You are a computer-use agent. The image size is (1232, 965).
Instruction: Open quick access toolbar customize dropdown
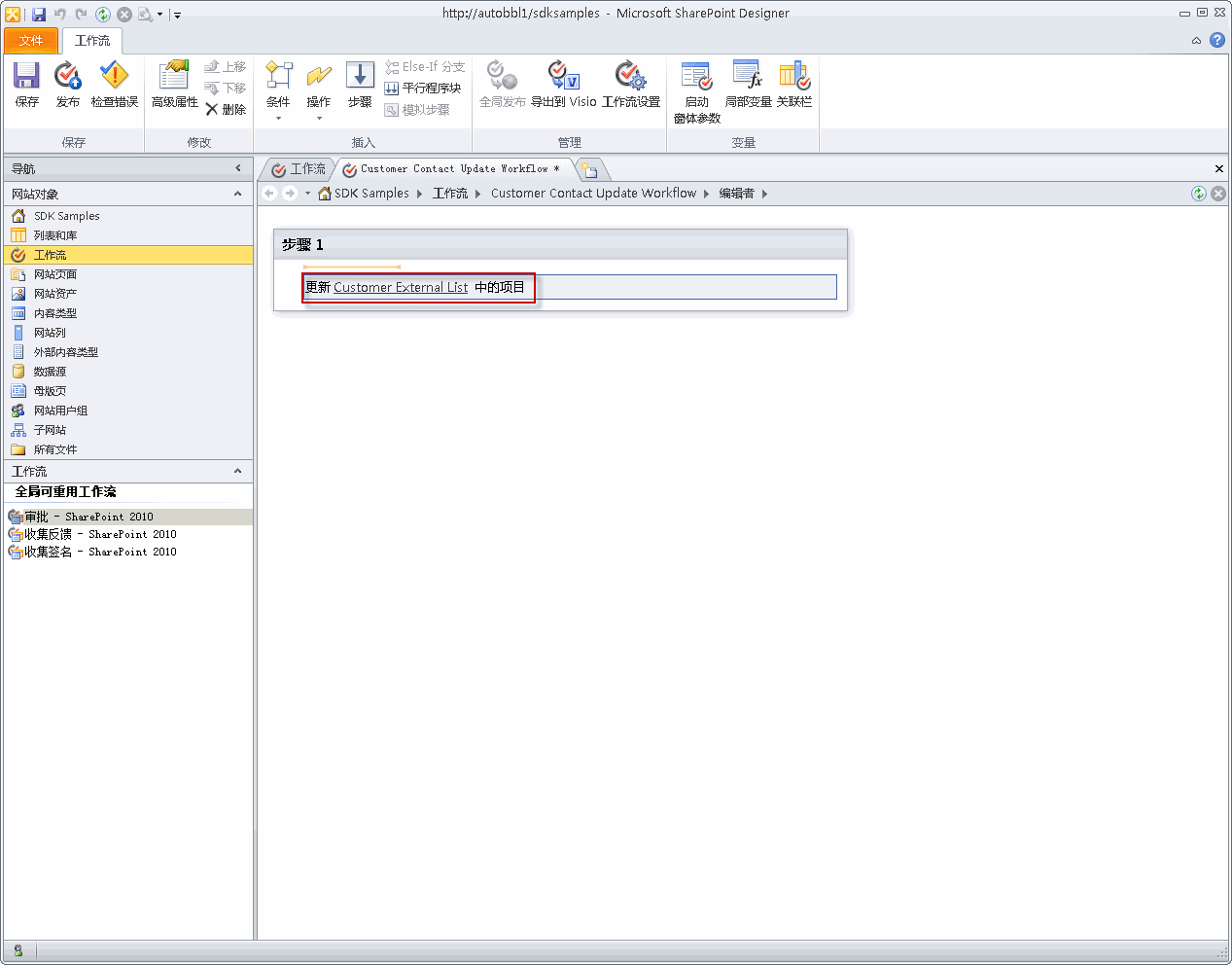[177, 15]
